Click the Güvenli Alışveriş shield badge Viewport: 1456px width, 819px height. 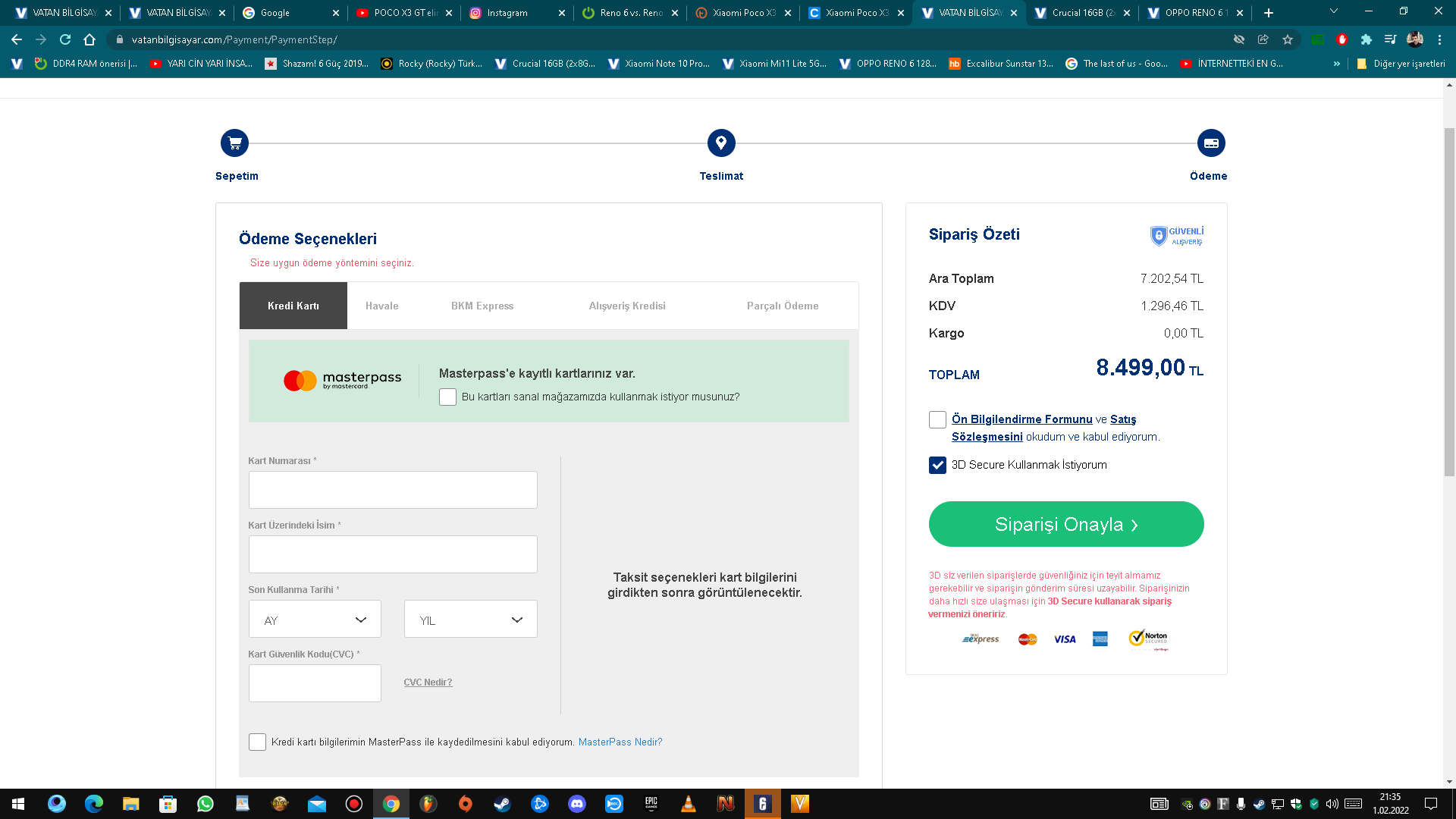pyautogui.click(x=1177, y=236)
